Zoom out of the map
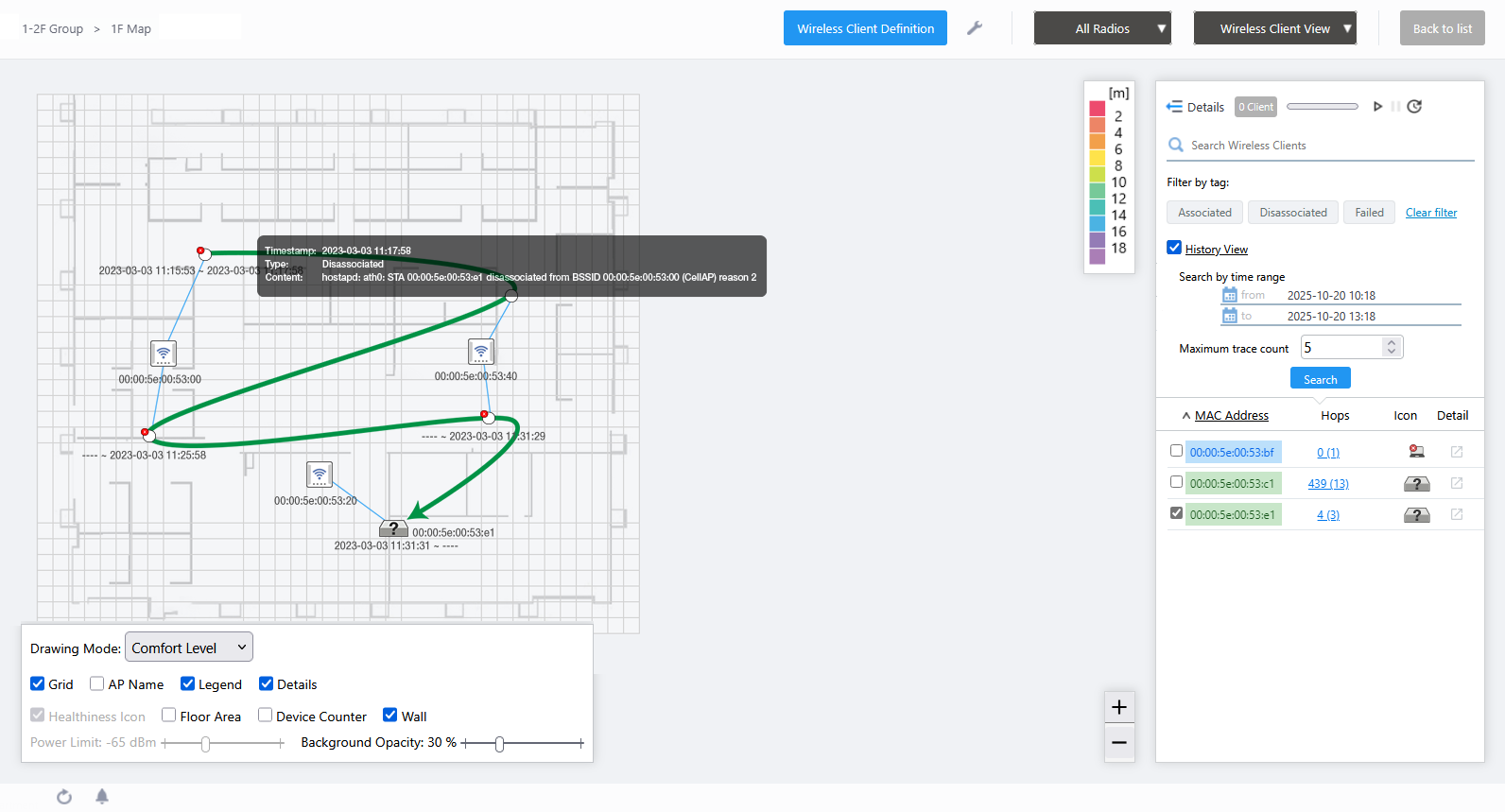 1119,743
